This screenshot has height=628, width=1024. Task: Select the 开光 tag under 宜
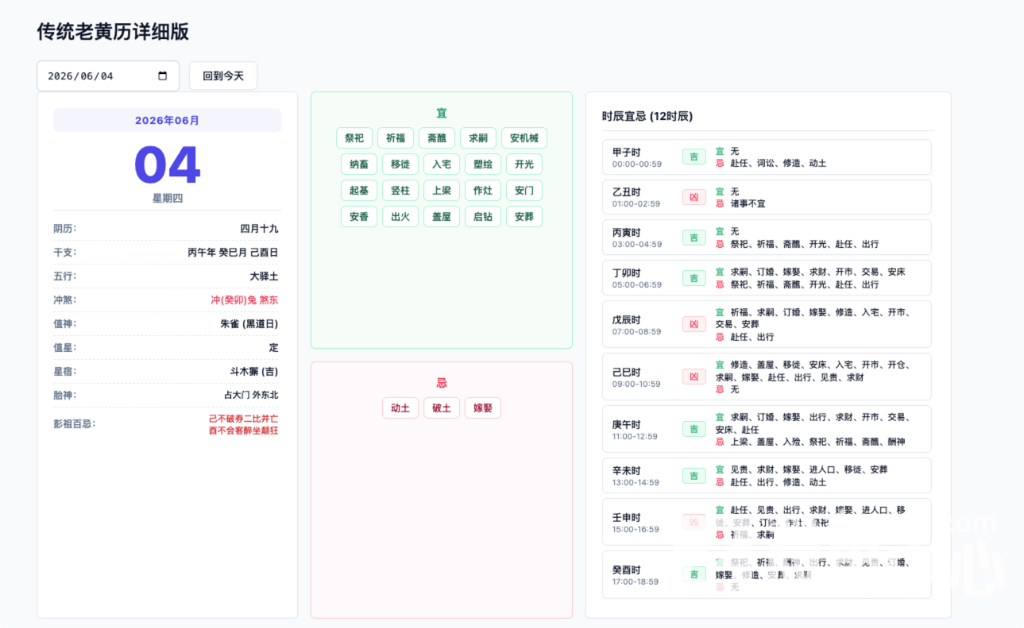pos(524,164)
